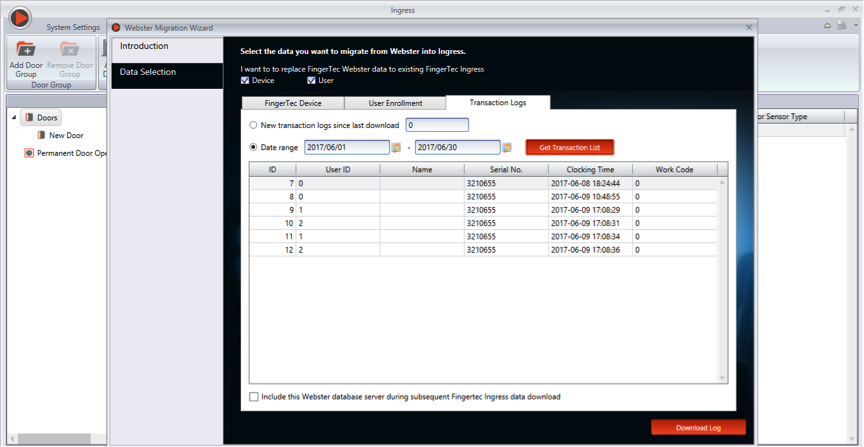This screenshot has width=864, height=447.
Task: Sort by the Serial No. column header
Action: (x=506, y=170)
